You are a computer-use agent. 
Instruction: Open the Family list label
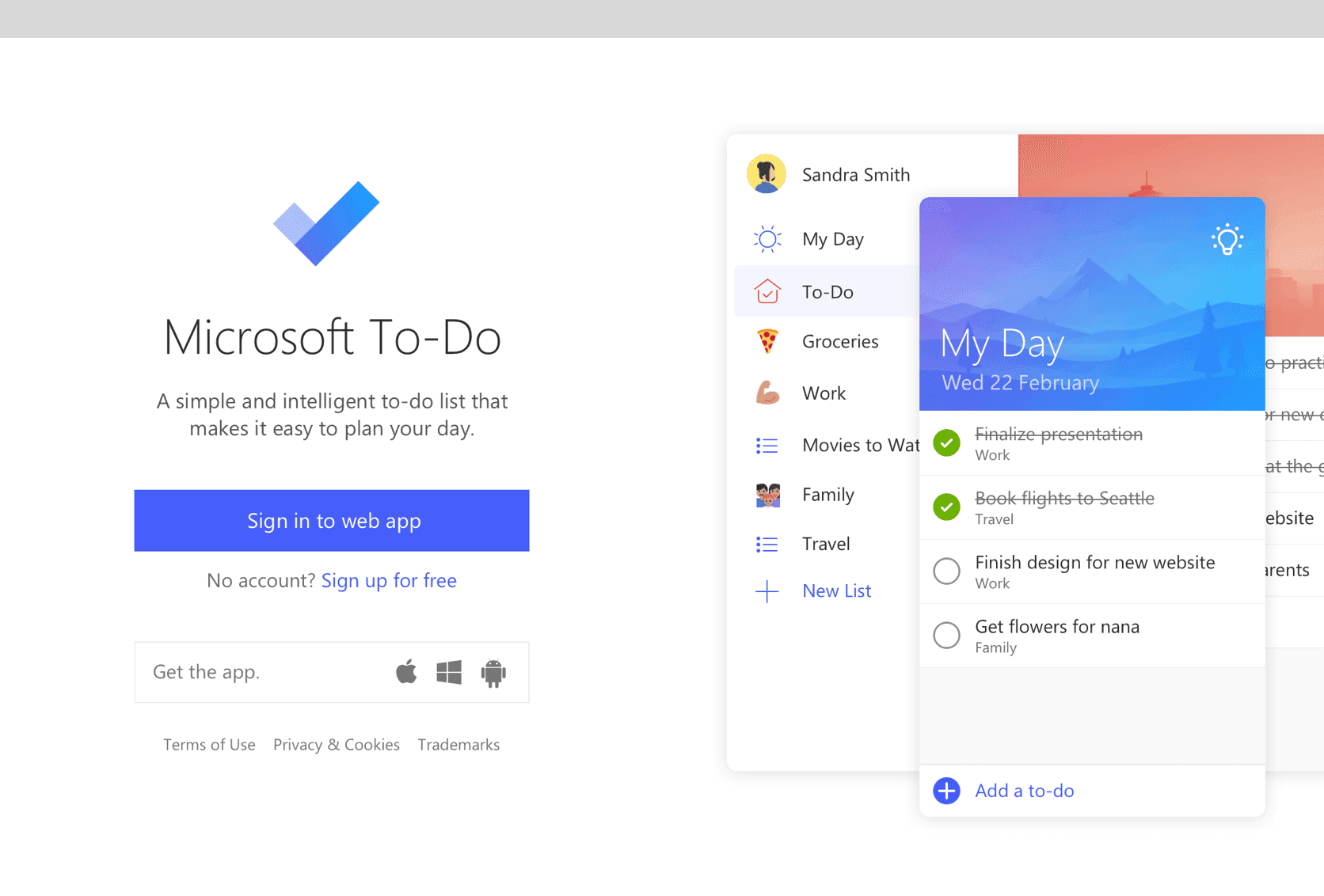pos(828,495)
